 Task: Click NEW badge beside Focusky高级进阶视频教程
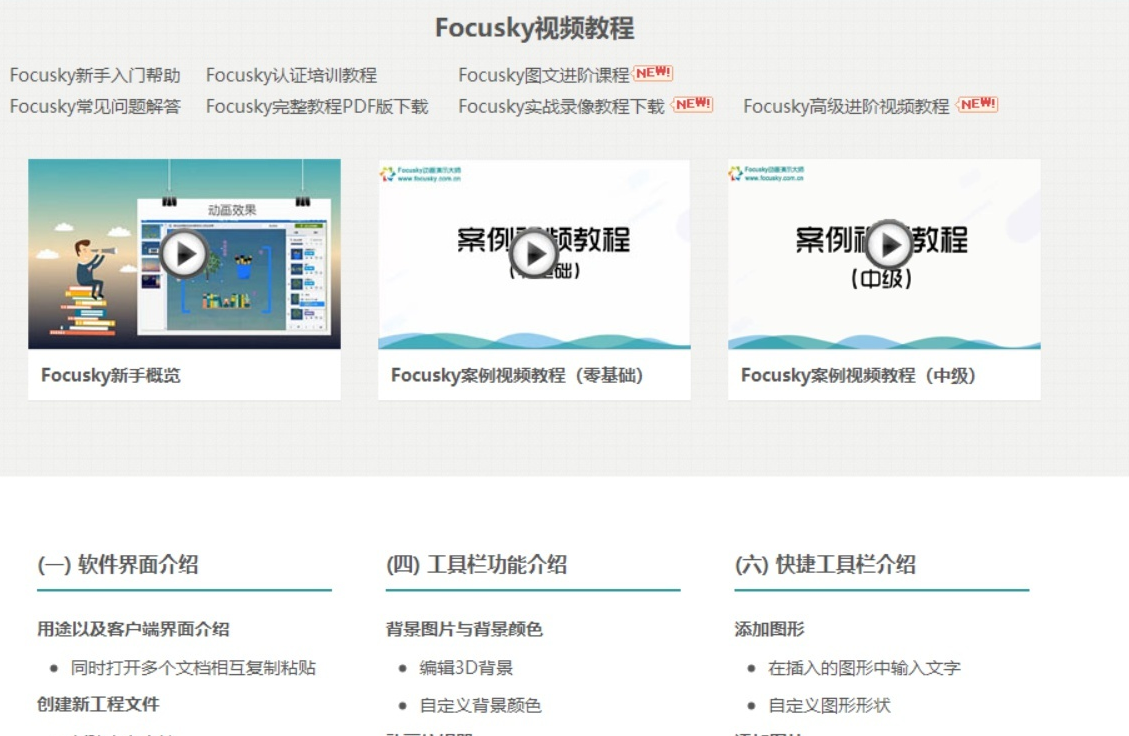978,104
